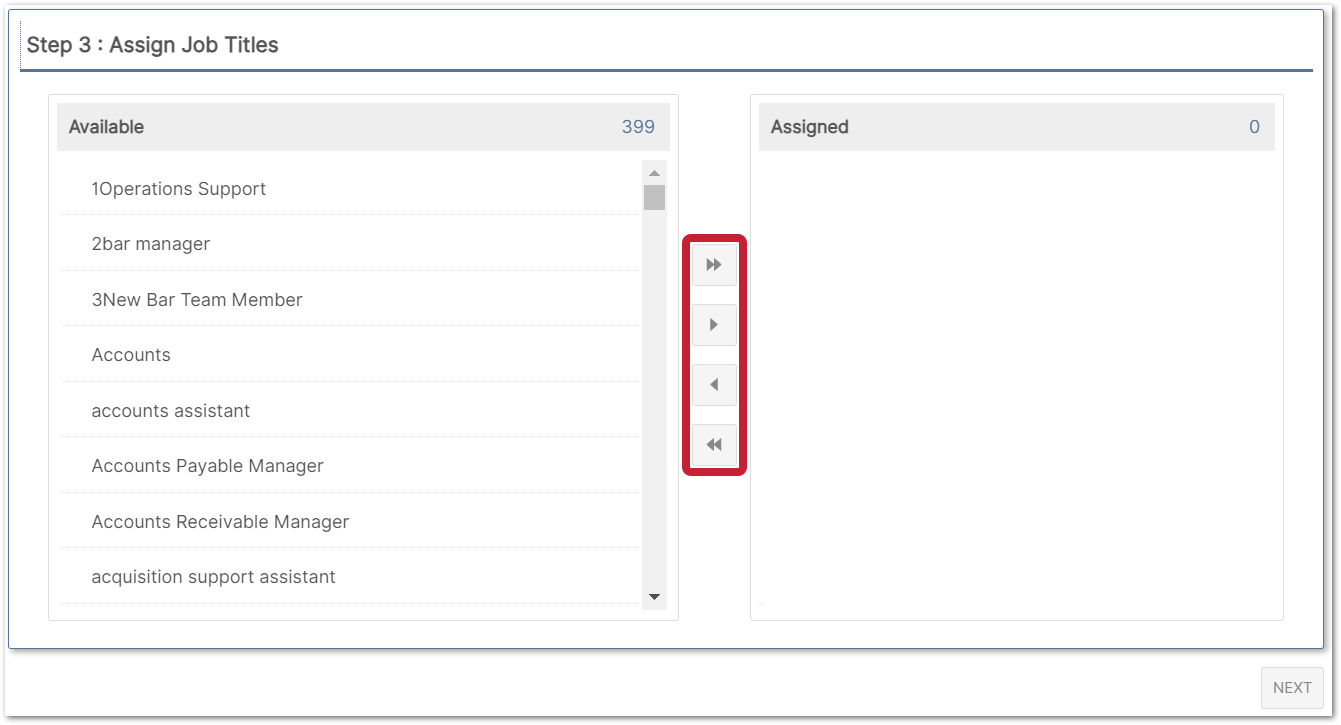Choose acquisition support assistant entry
1341x725 pixels.
214,577
